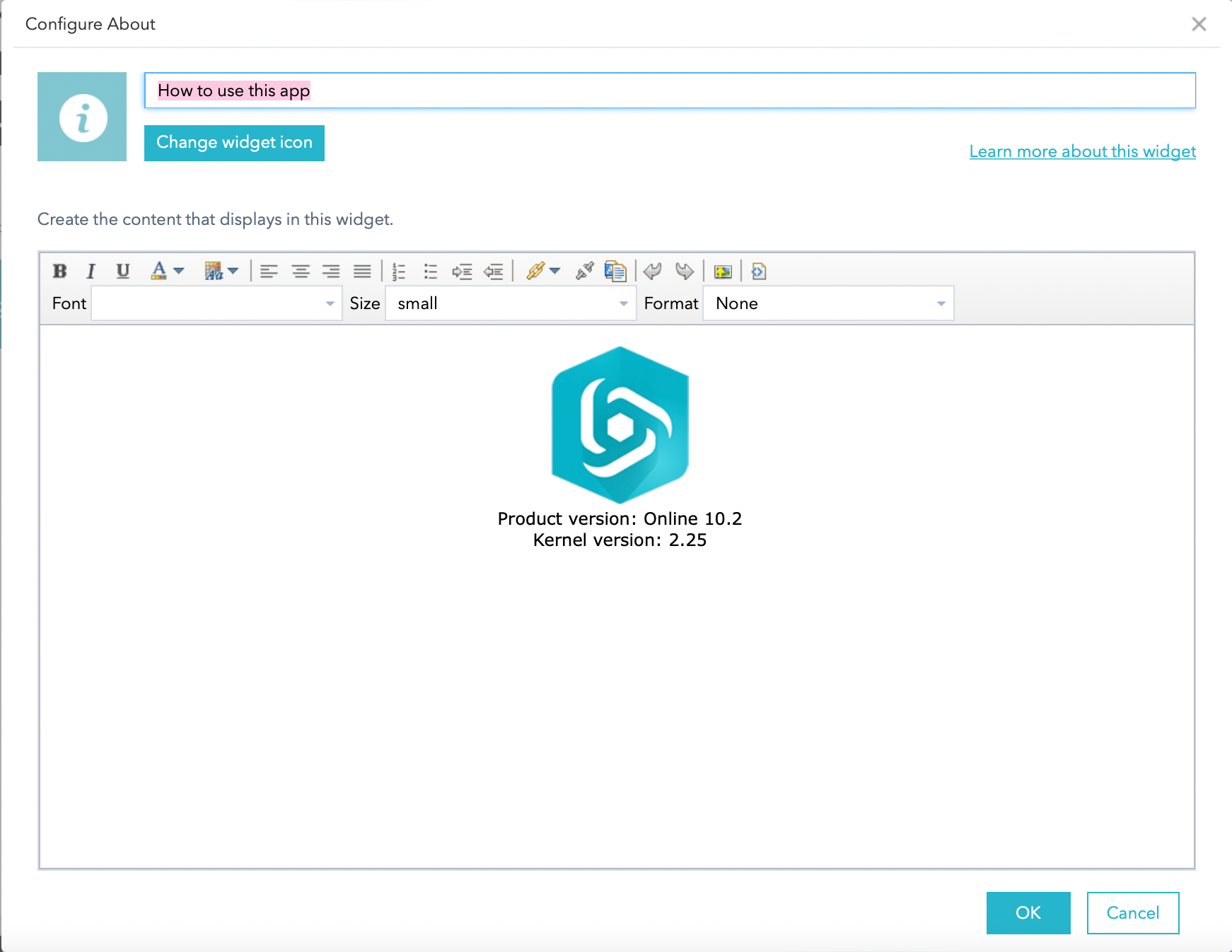This screenshot has width=1232, height=952.
Task: Toggle bold formatting
Action: 60,271
